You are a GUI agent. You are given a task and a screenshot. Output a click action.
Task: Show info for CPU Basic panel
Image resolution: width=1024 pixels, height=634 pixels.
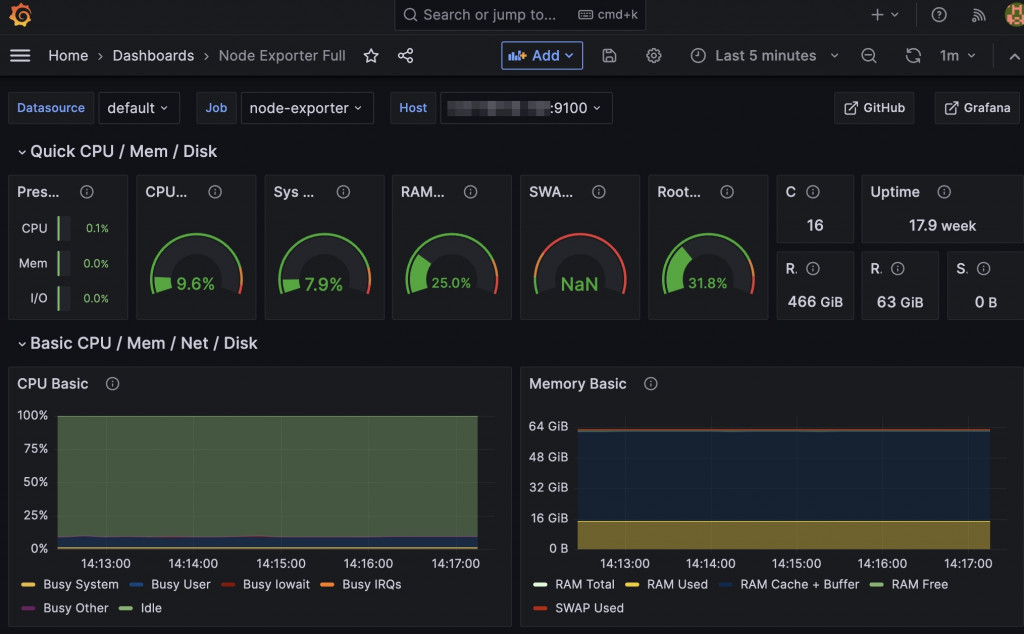click(x=112, y=384)
